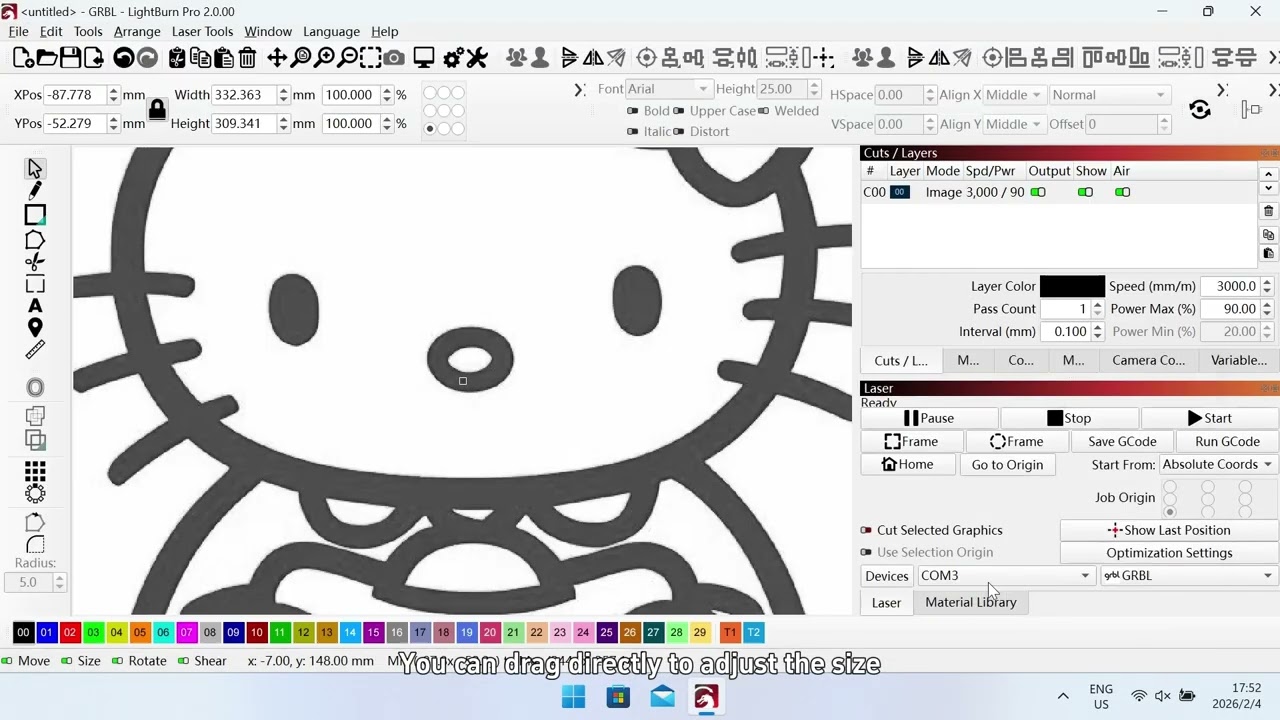The width and height of the screenshot is (1280, 720).
Task: Click the Undo arrow icon
Action: coord(124,58)
